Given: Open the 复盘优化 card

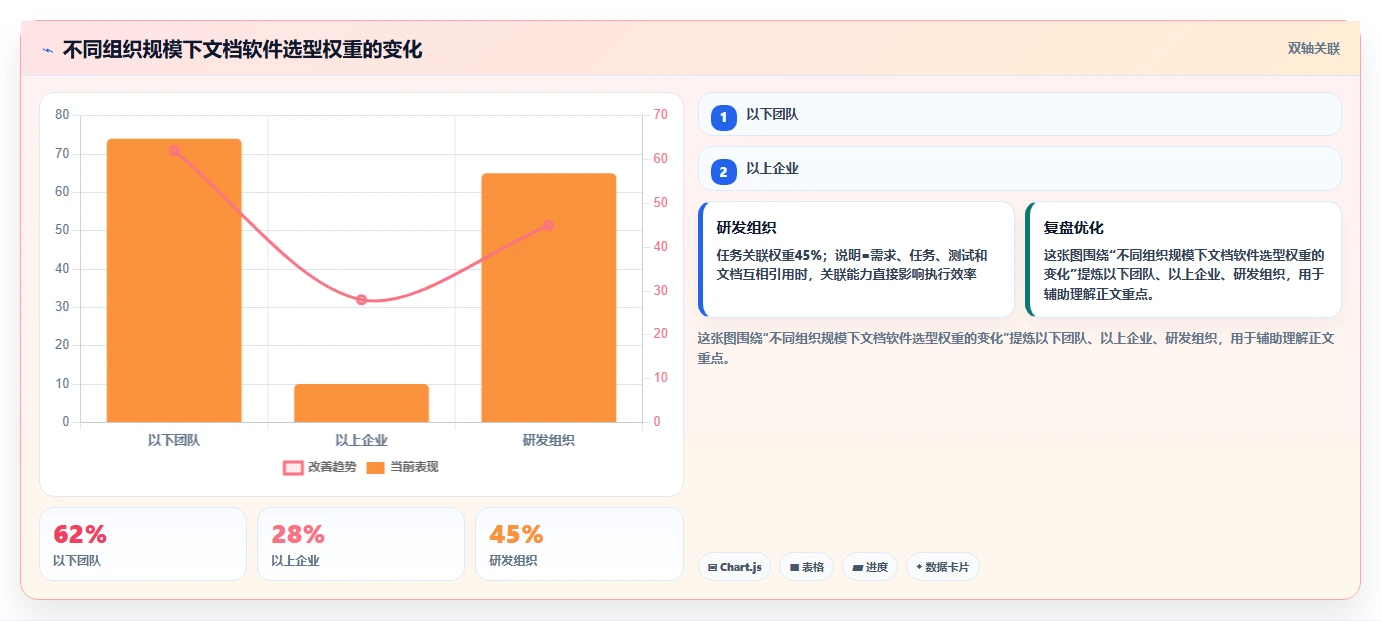Looking at the screenshot, I should tap(1183, 260).
